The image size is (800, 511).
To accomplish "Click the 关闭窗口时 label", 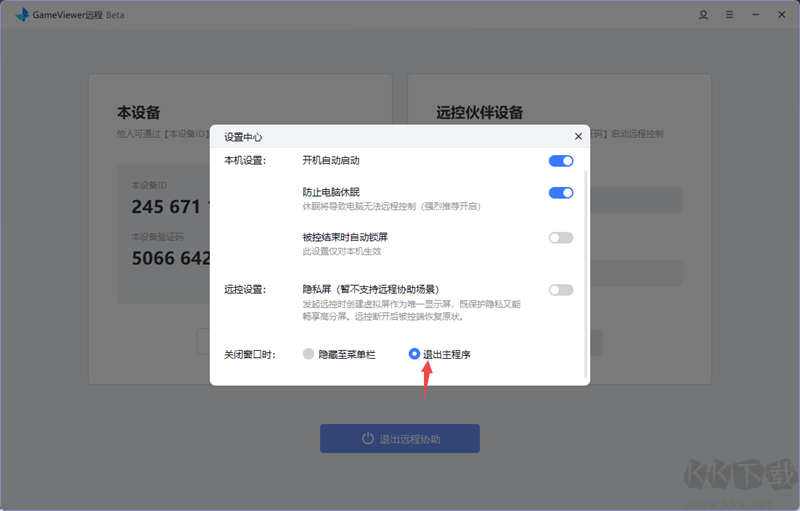I will tap(249, 354).
